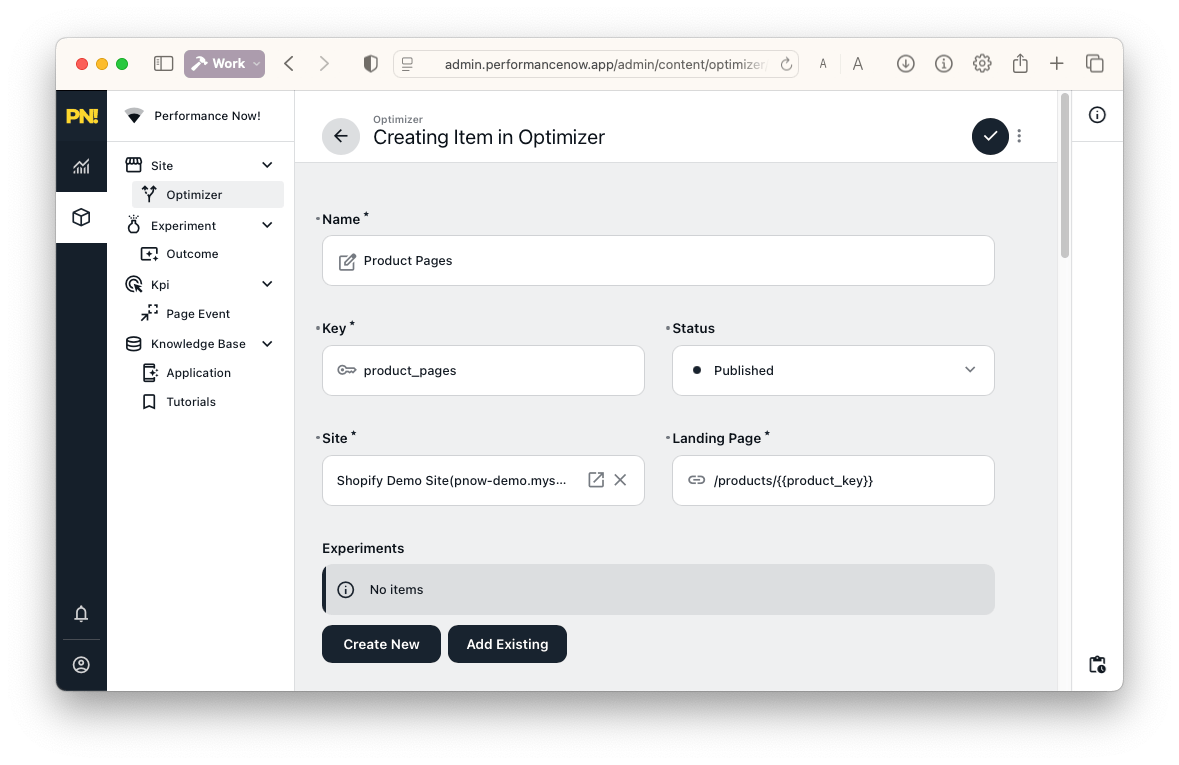Increase text size with large A
Screen dimensions: 1179x765
[x=857, y=64]
